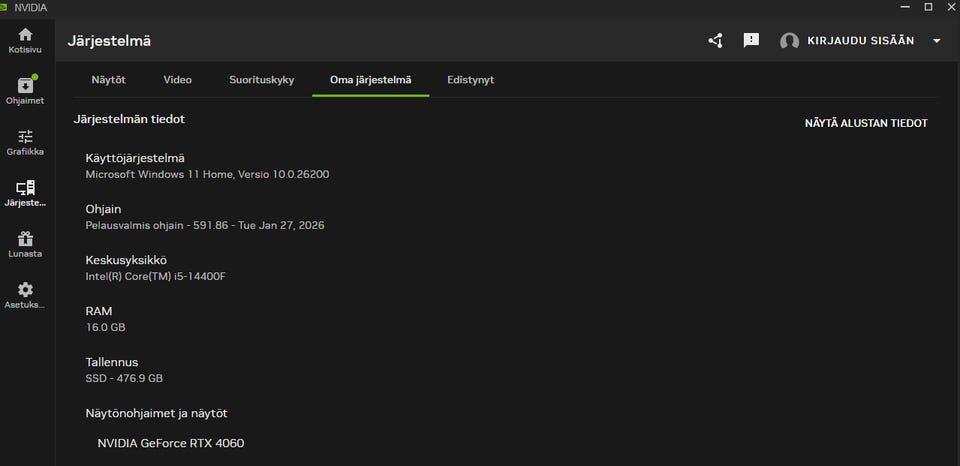This screenshot has width=960, height=466.
Task: Click NVIDIA GeForce RTX 4060 entry
Action: click(170, 443)
